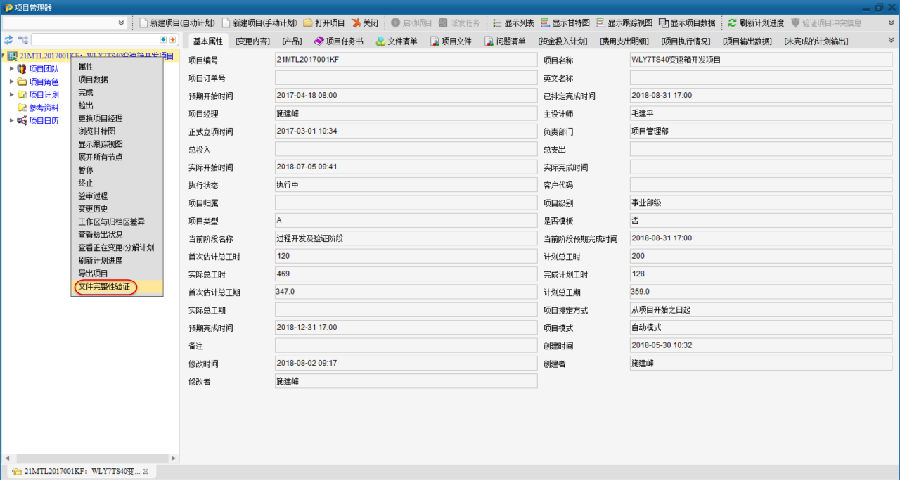Expand the top-left toolbar chevron dropdown
The width and height of the screenshot is (900, 480).
click(x=121, y=23)
